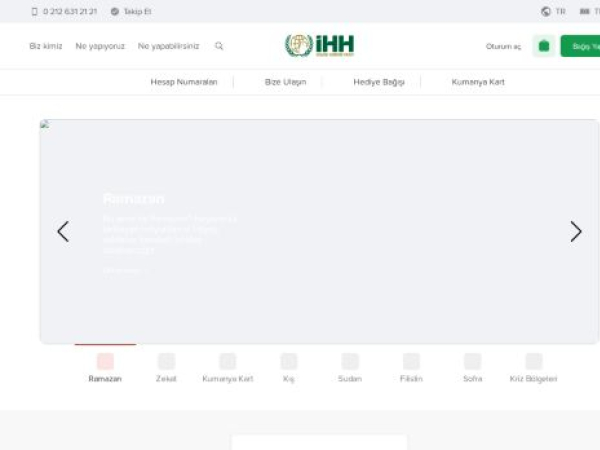Open Ne yapıyoruz menu
Viewport: 600px width, 450px height.
pyautogui.click(x=100, y=46)
